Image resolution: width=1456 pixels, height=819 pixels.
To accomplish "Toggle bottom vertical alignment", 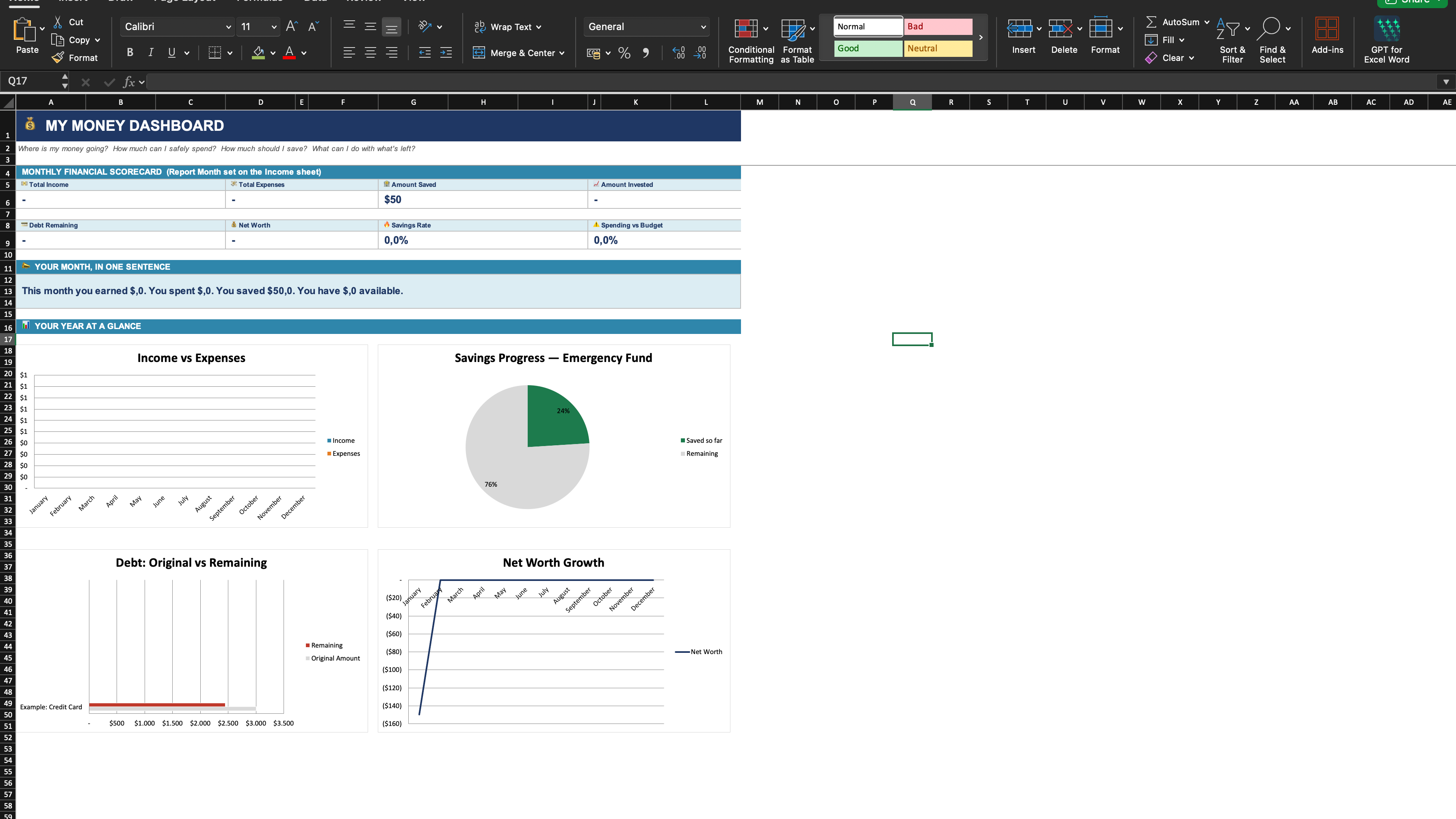I will pos(391,26).
